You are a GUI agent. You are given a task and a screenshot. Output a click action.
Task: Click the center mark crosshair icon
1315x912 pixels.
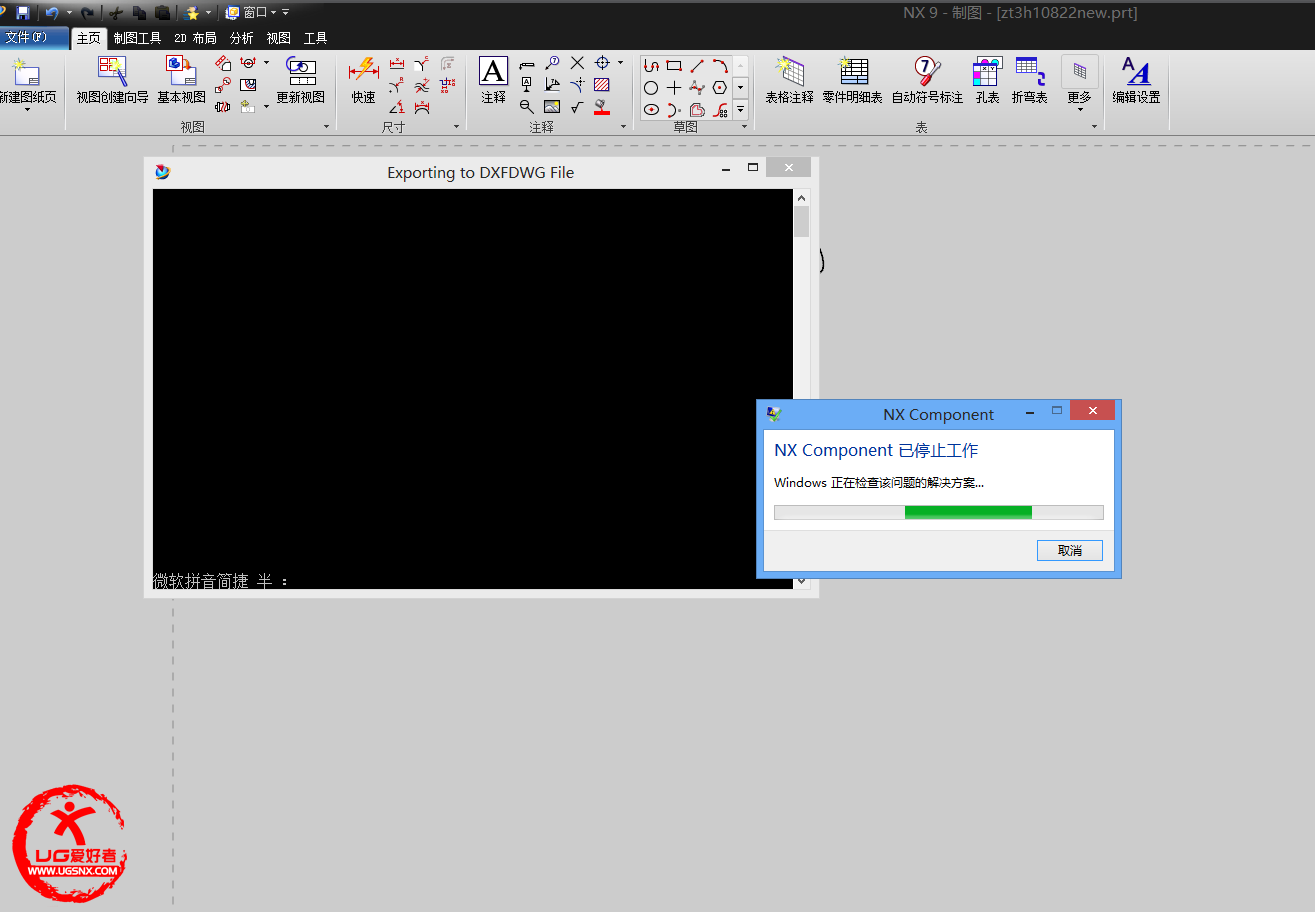click(602, 63)
